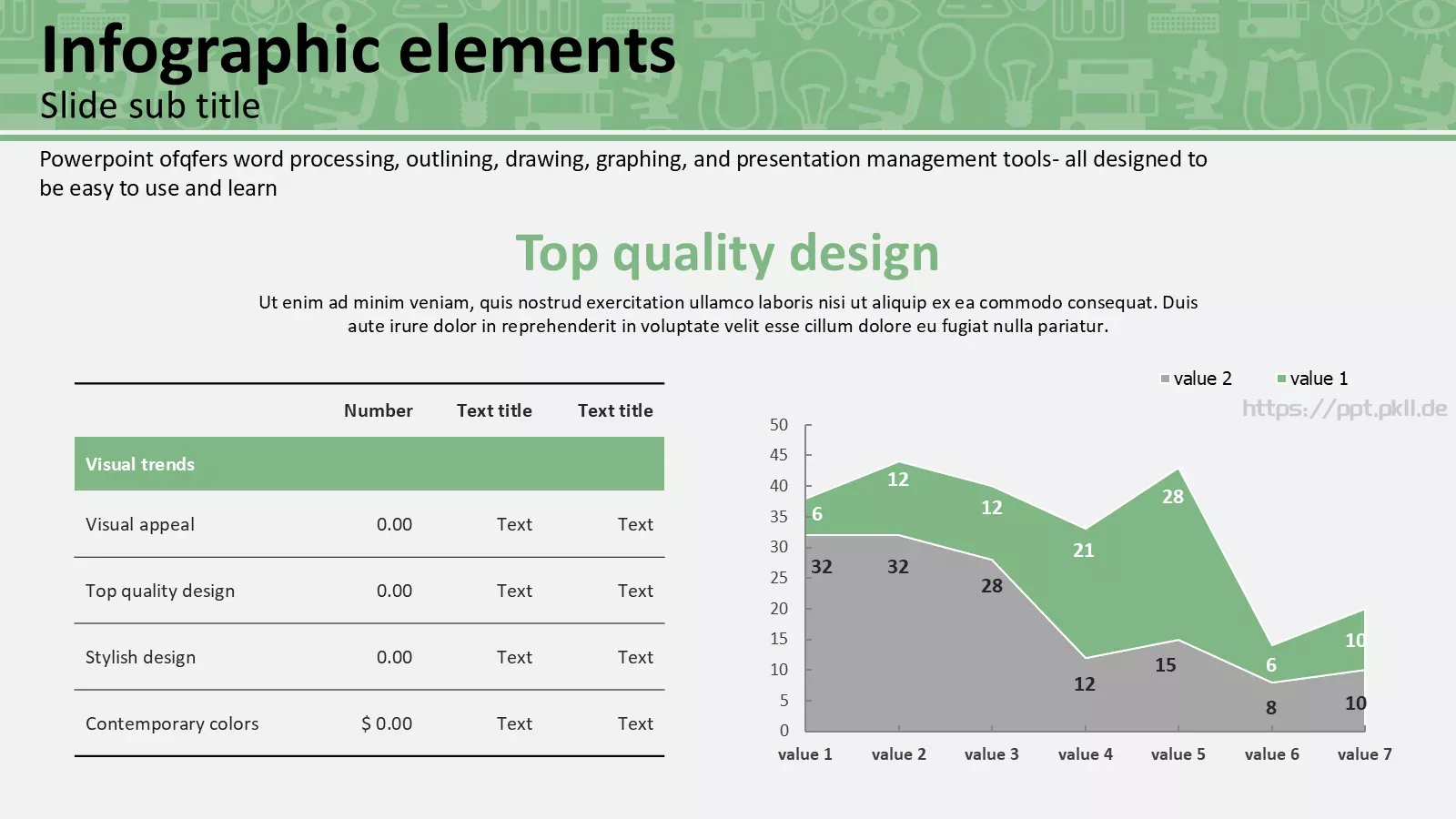Image resolution: width=1456 pixels, height=819 pixels.
Task: Click the gray data label 15
Action: pos(1166,665)
